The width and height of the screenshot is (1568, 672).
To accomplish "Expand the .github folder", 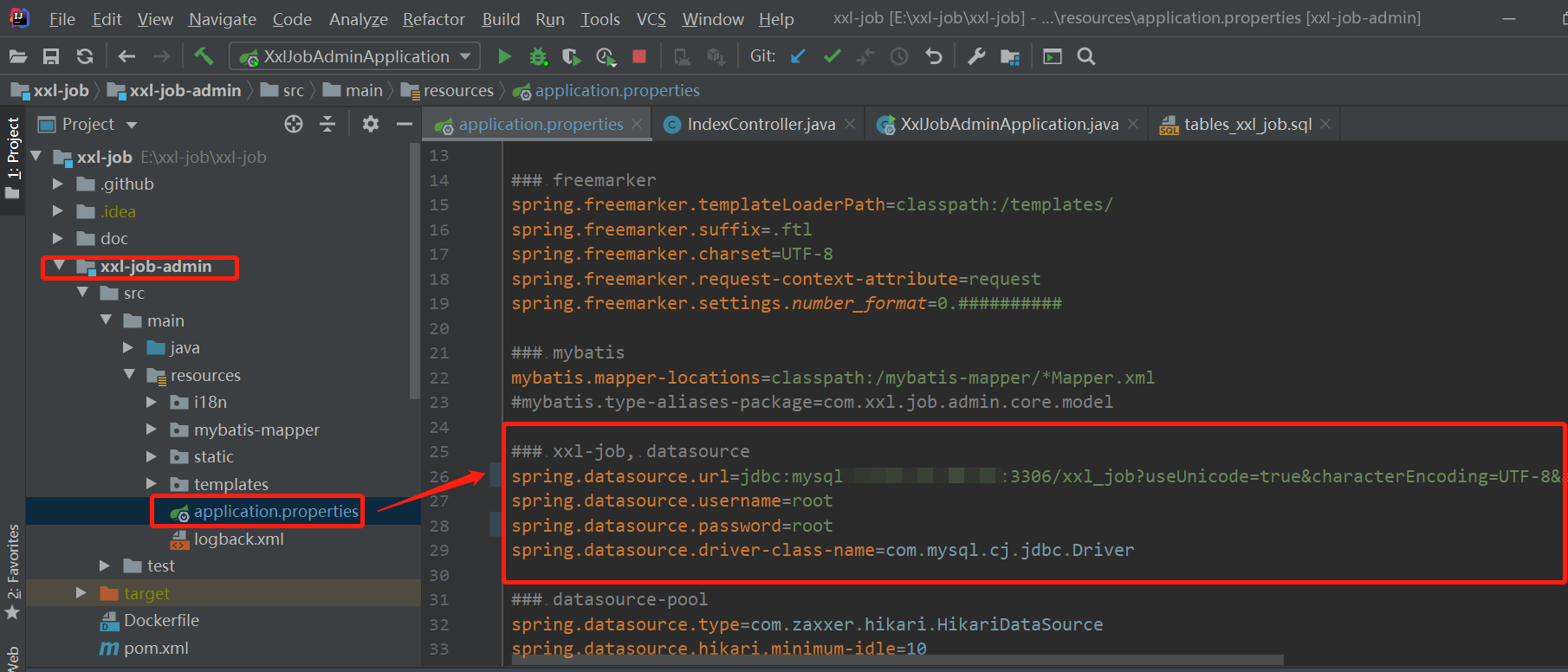I will (x=57, y=184).
